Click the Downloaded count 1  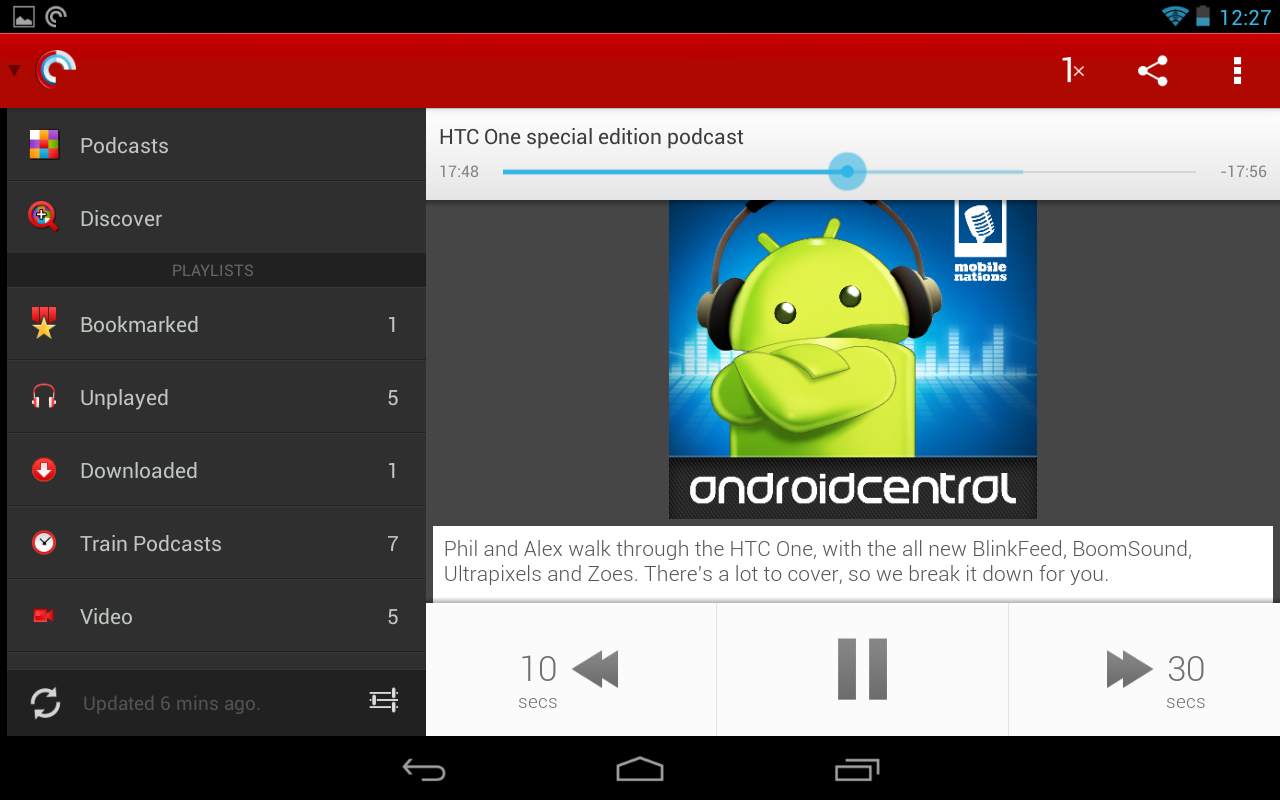tap(393, 471)
